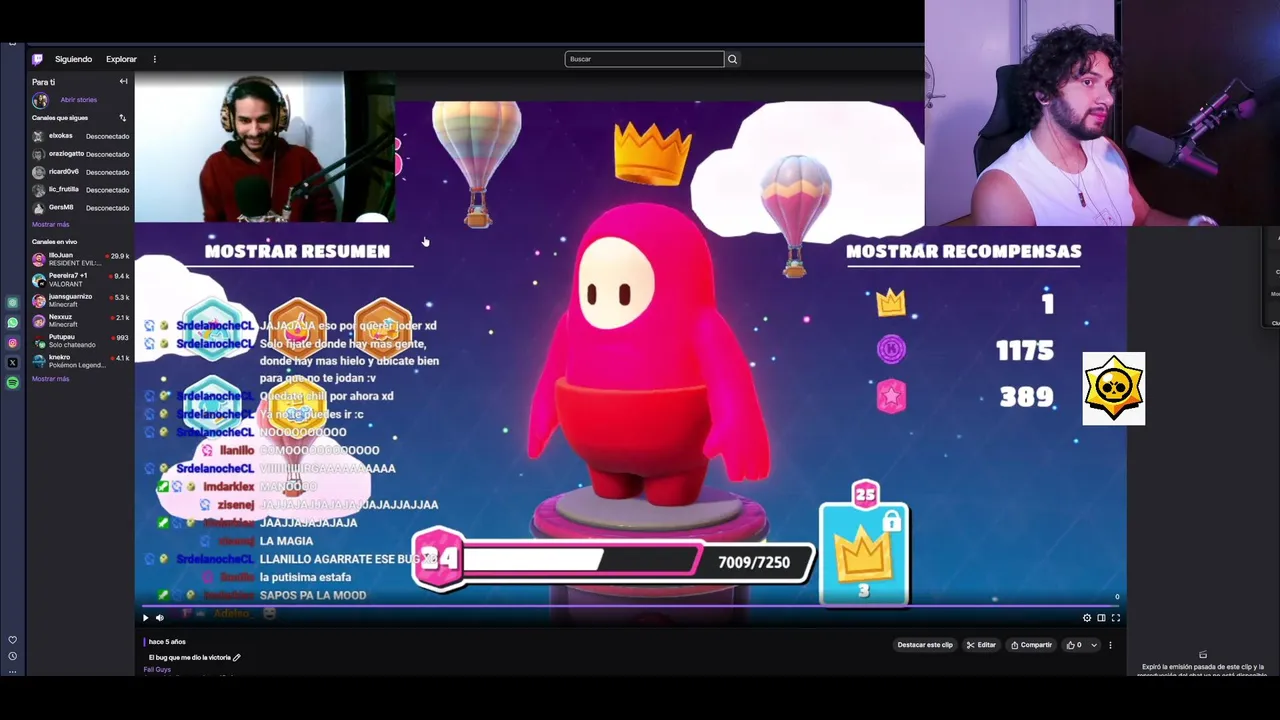The width and height of the screenshot is (1280, 720).
Task: Click the heart icon in browser sidebar
Action: tap(12, 640)
